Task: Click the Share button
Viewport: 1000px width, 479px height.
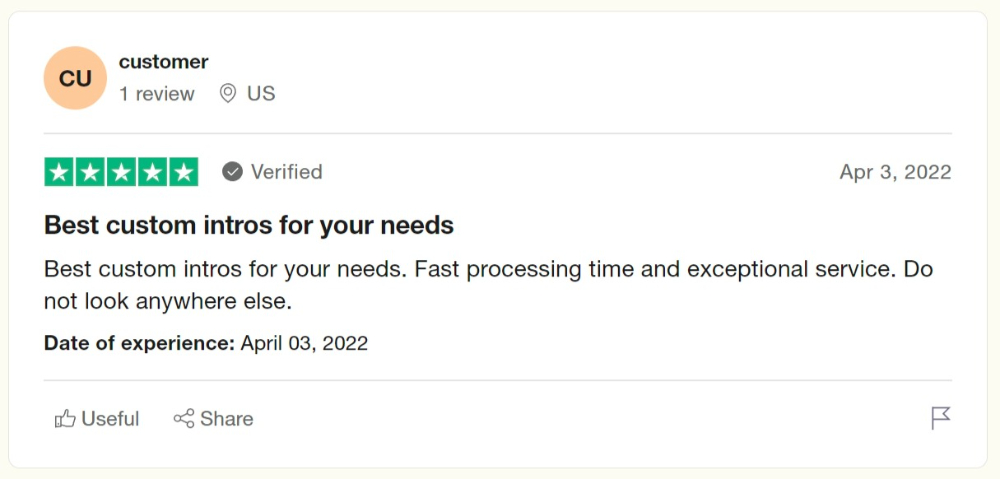Action: (214, 419)
